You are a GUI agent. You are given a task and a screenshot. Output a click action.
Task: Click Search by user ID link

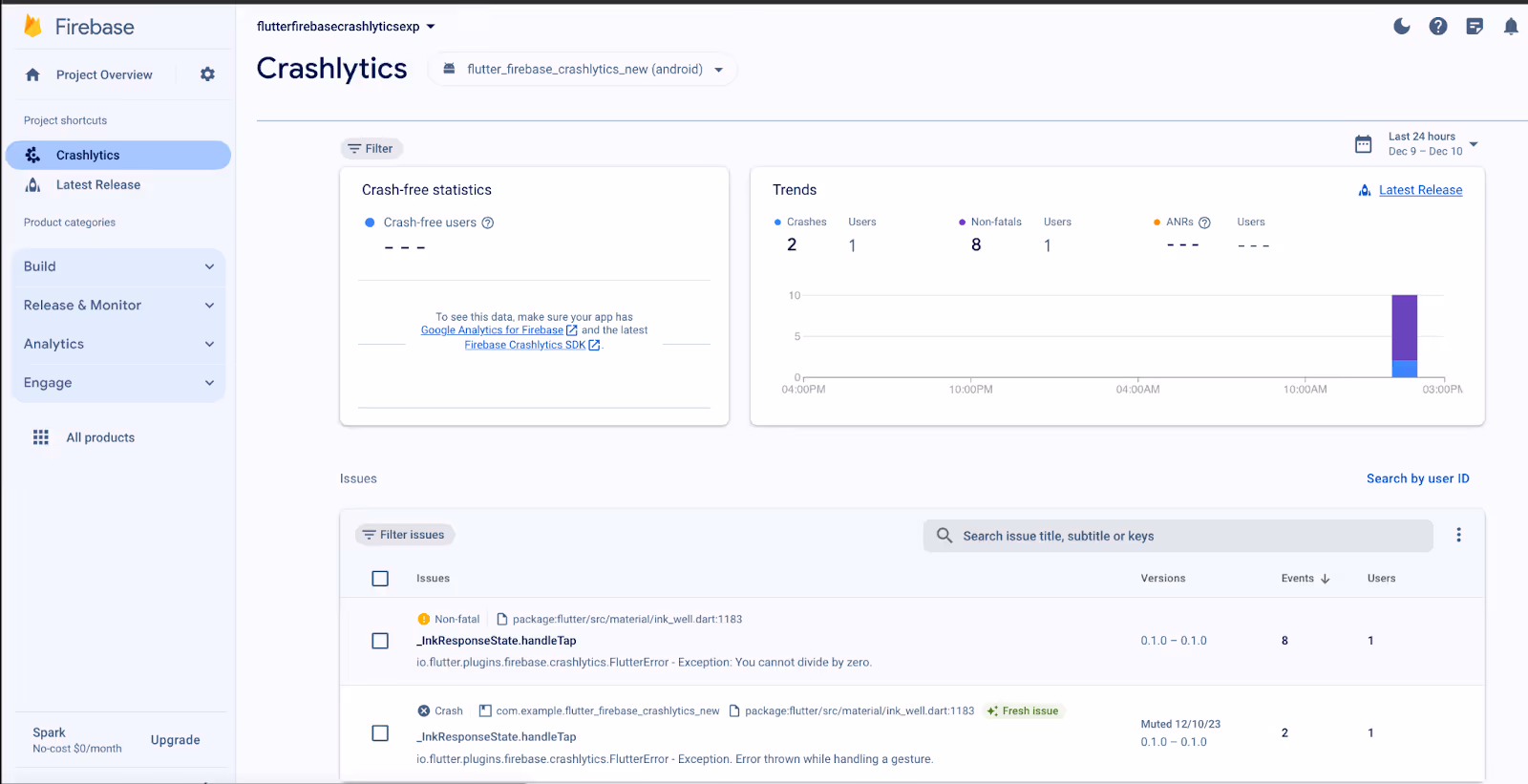pos(1417,478)
